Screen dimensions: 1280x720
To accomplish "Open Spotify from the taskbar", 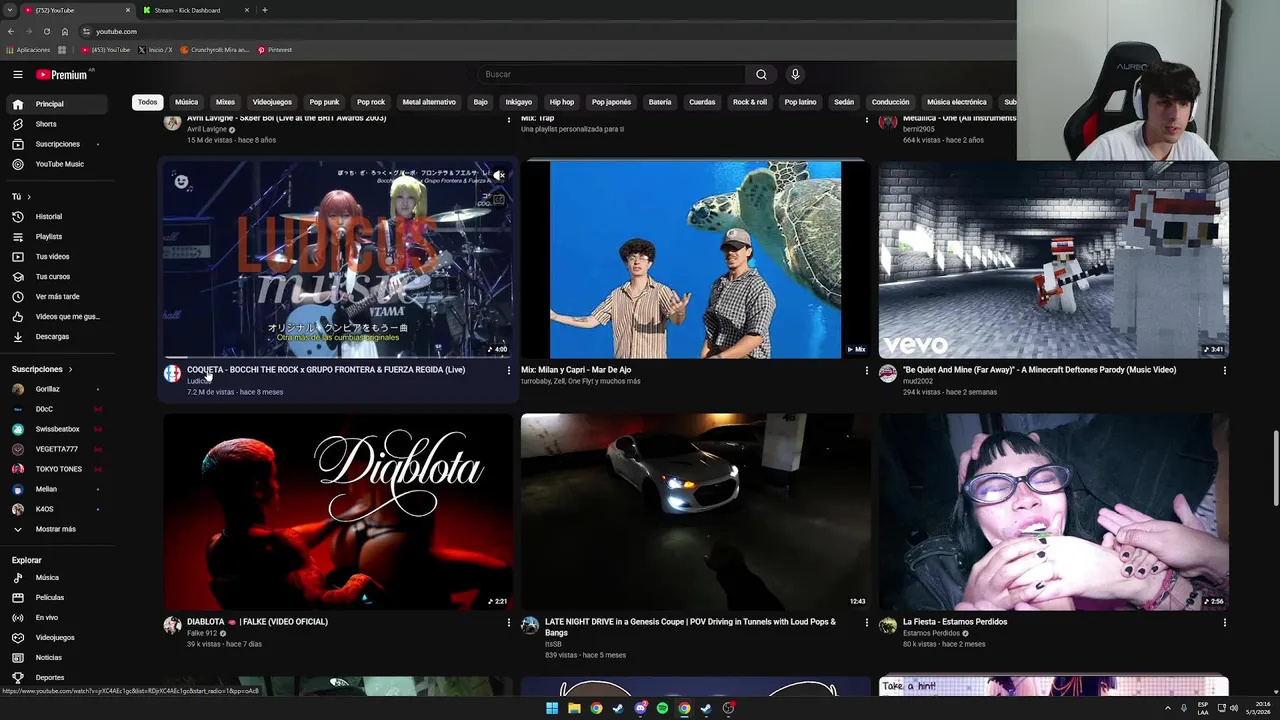I will click(662, 708).
